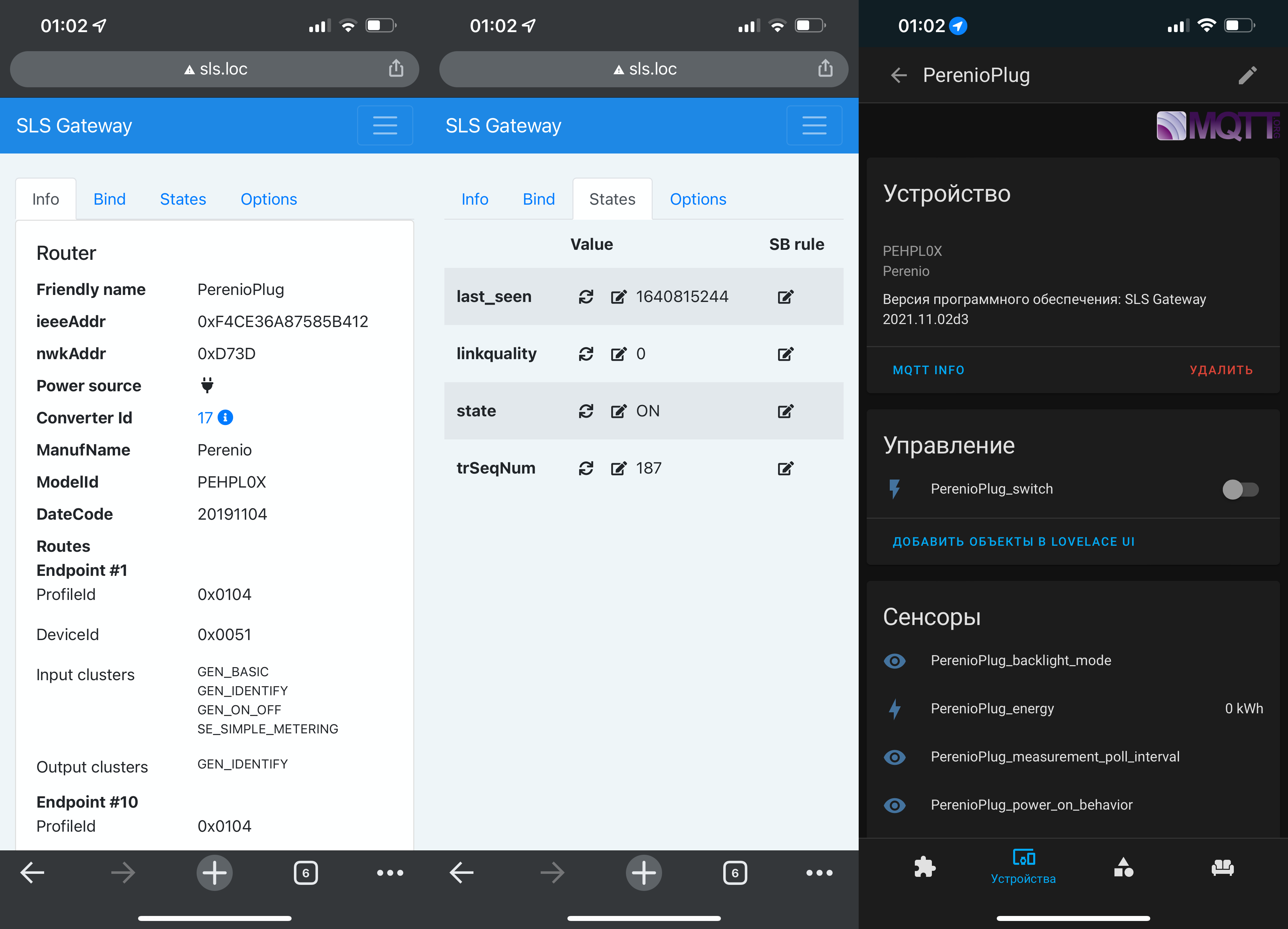Tap sls.loc address bar in left browser
This screenshot has width=1288, height=929.
coord(215,69)
